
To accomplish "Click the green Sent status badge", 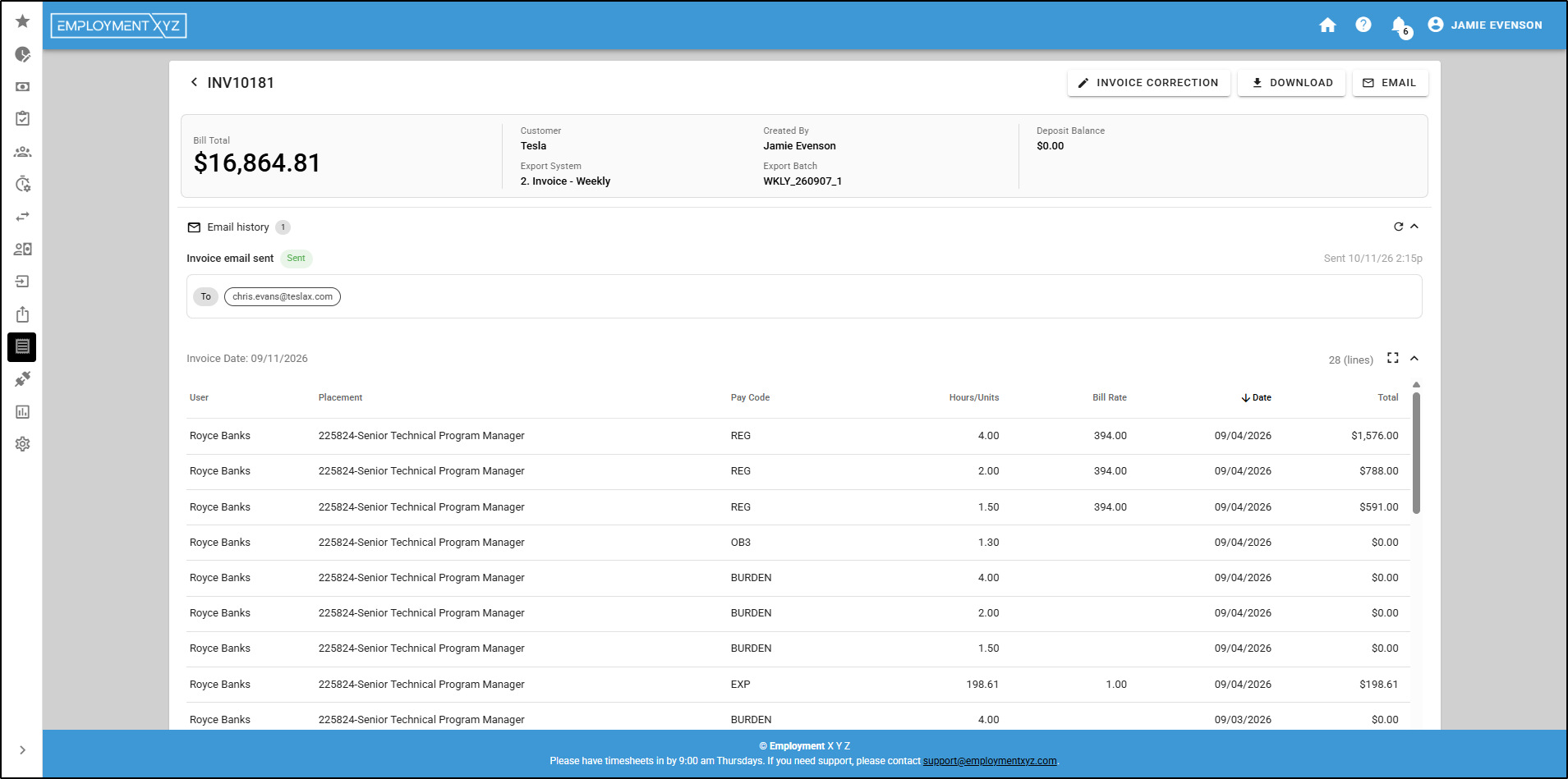I will (296, 259).
